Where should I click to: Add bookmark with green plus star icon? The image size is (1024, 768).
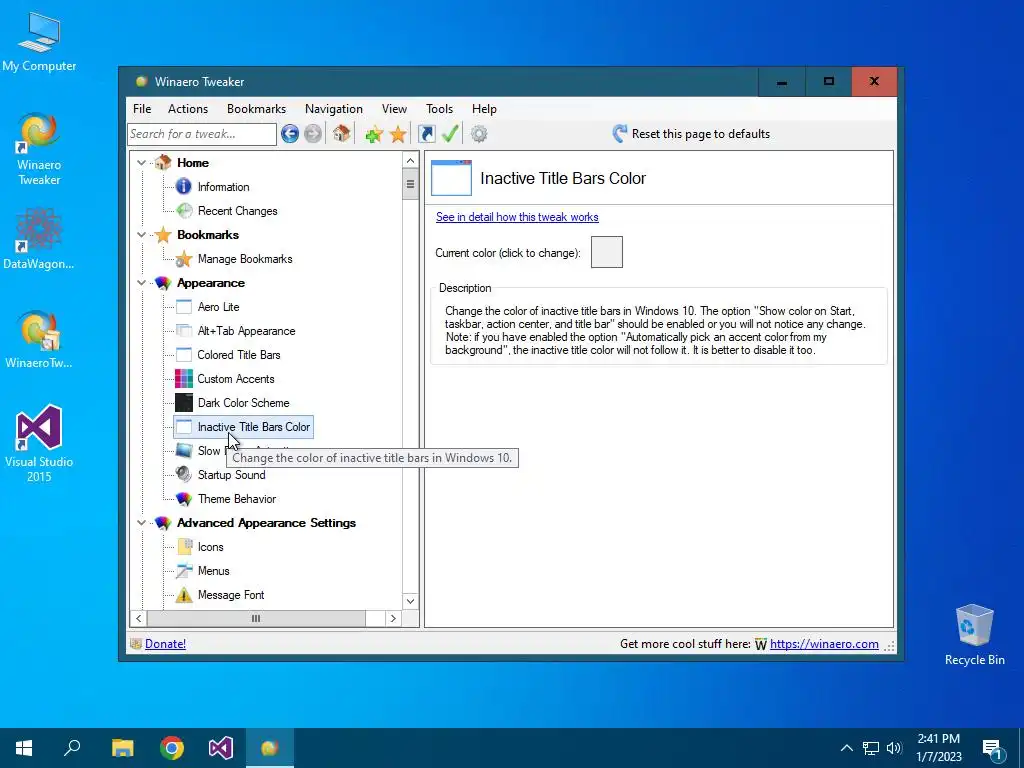pyautogui.click(x=374, y=135)
